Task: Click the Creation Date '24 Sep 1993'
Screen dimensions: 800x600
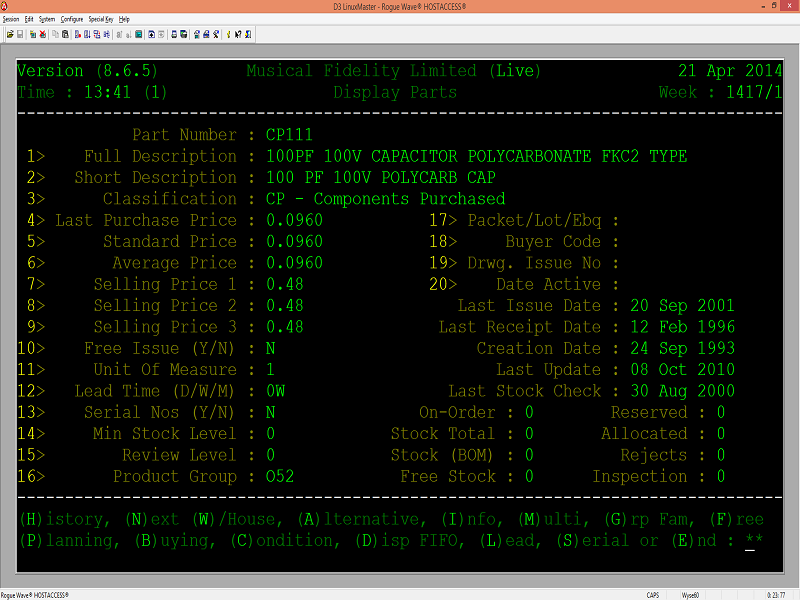Action: [682, 348]
